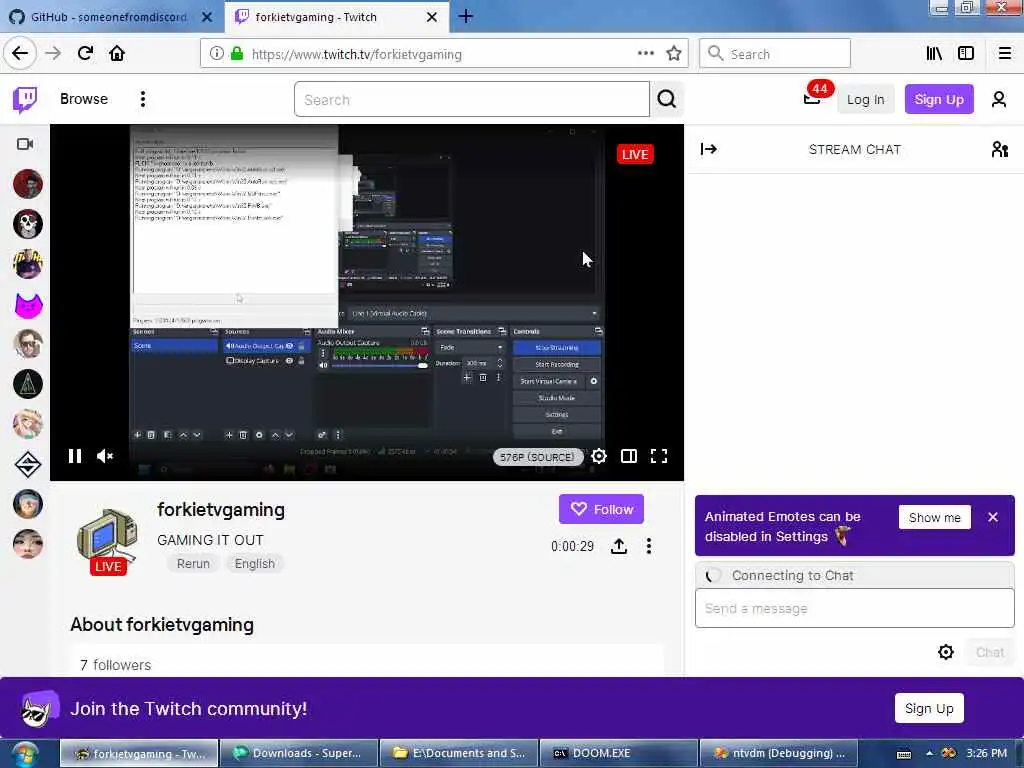
Task: Unmute the stream volume
Action: [104, 456]
